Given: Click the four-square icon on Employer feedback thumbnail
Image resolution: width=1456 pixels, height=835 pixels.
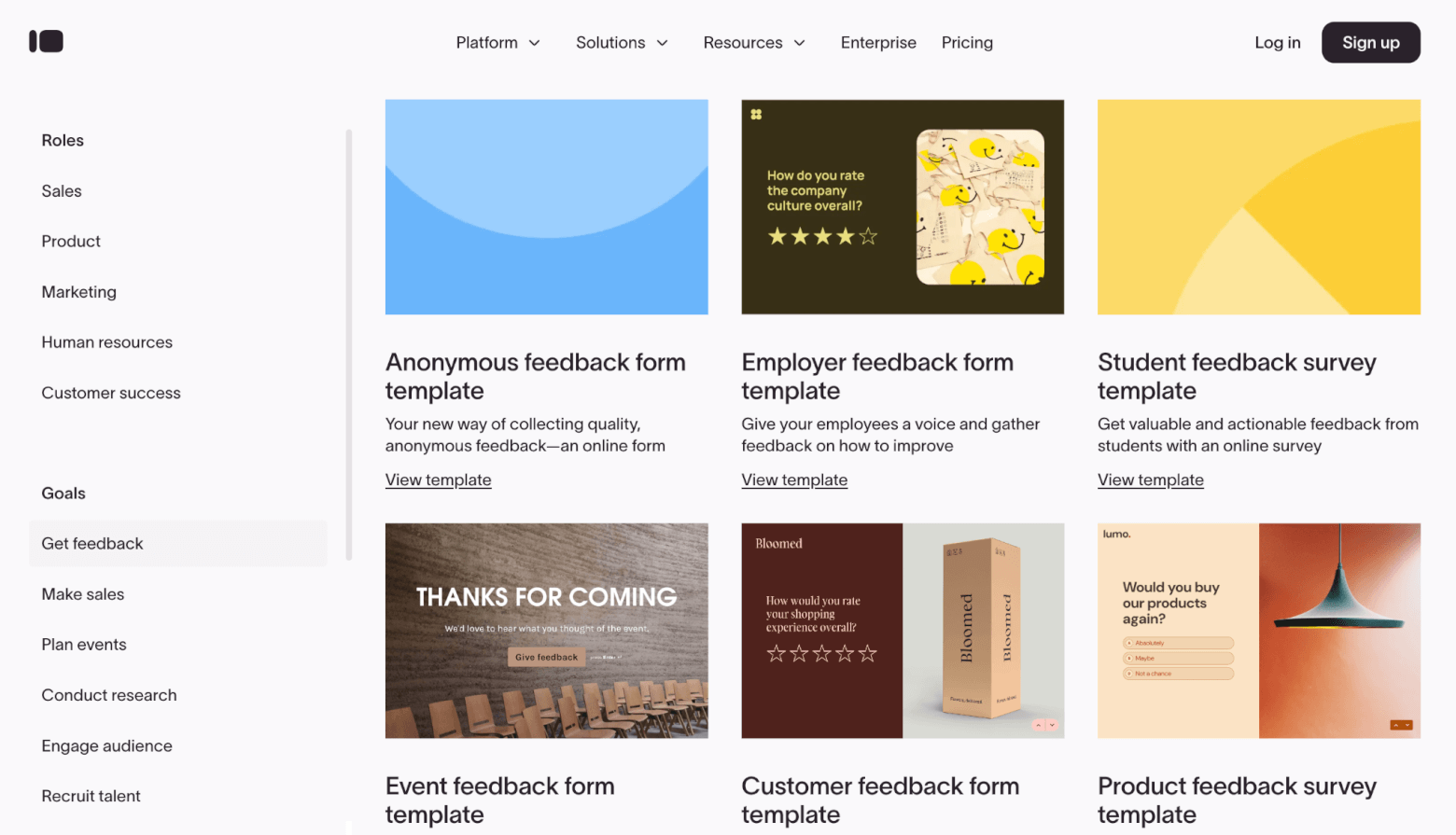Looking at the screenshot, I should tap(758, 114).
